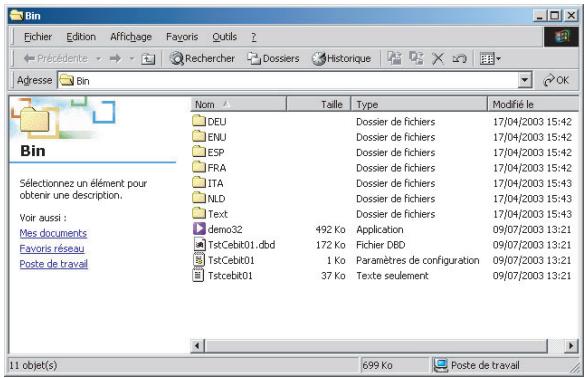
Task: Select the DEU folder icon
Action: coord(199,121)
